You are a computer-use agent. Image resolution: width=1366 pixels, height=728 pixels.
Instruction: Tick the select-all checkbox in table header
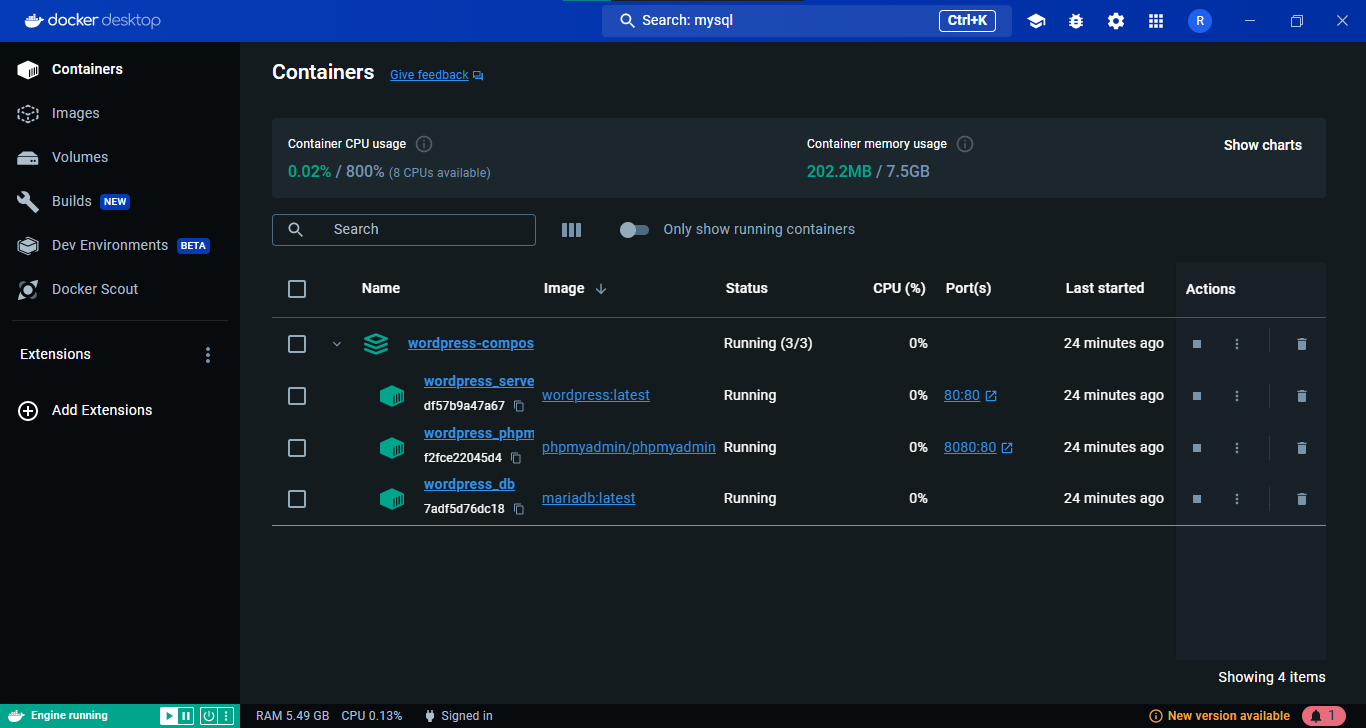pos(297,289)
